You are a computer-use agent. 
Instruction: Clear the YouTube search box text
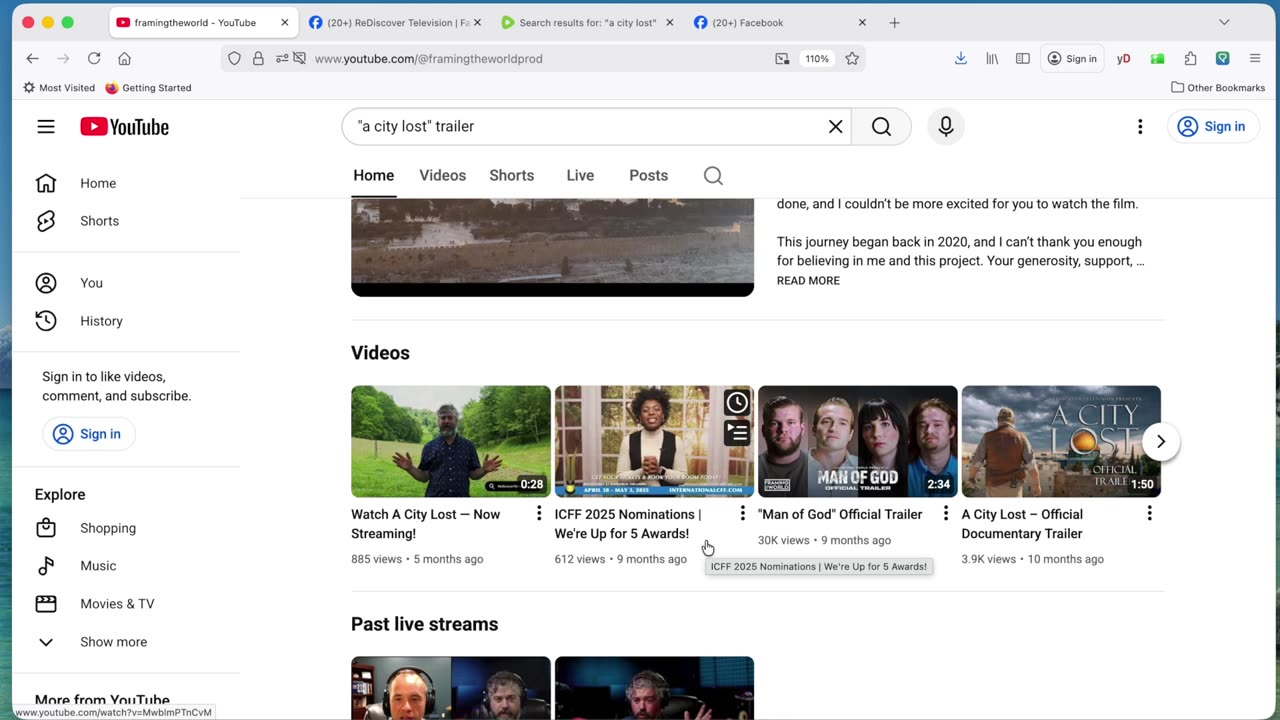coord(836,127)
